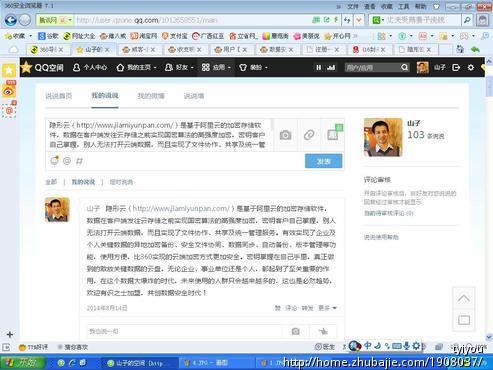Focus the 用户/应用 search field

click(372, 68)
